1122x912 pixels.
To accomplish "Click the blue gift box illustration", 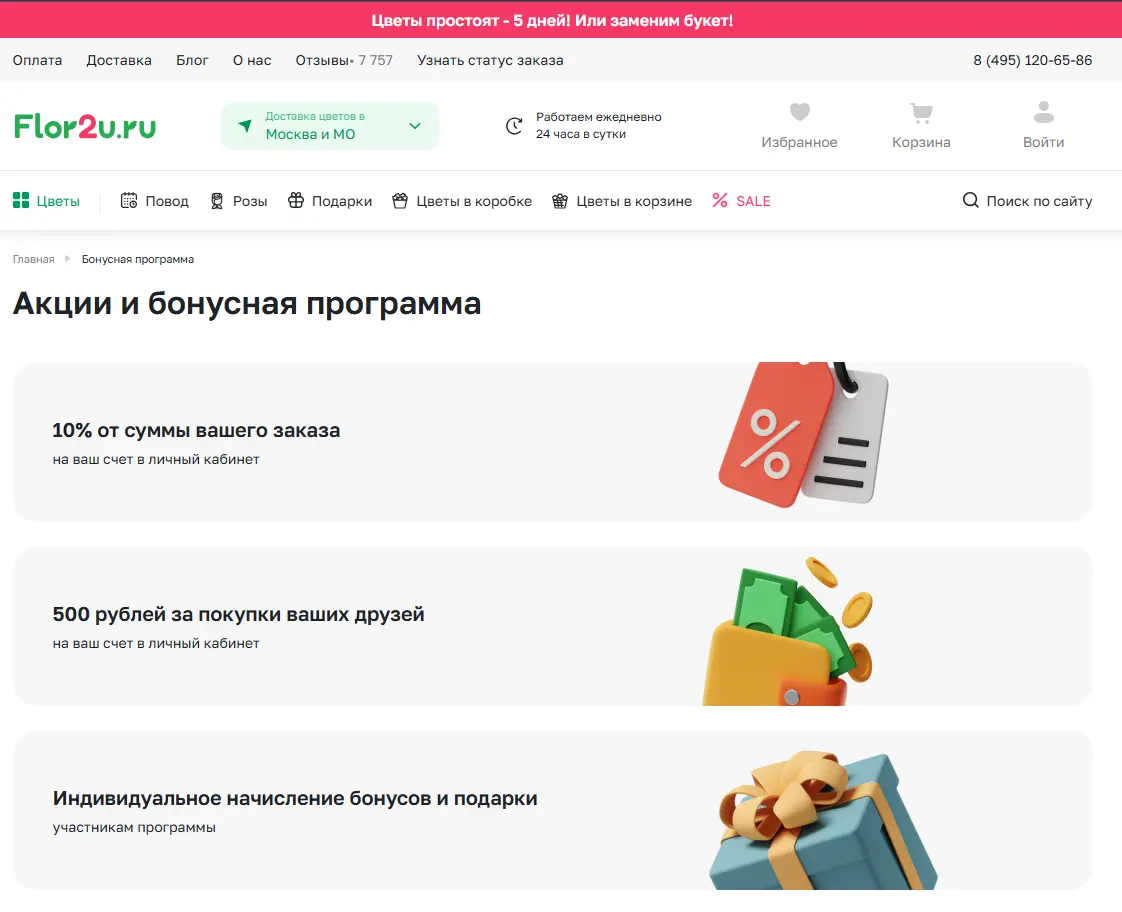I will (x=823, y=820).
